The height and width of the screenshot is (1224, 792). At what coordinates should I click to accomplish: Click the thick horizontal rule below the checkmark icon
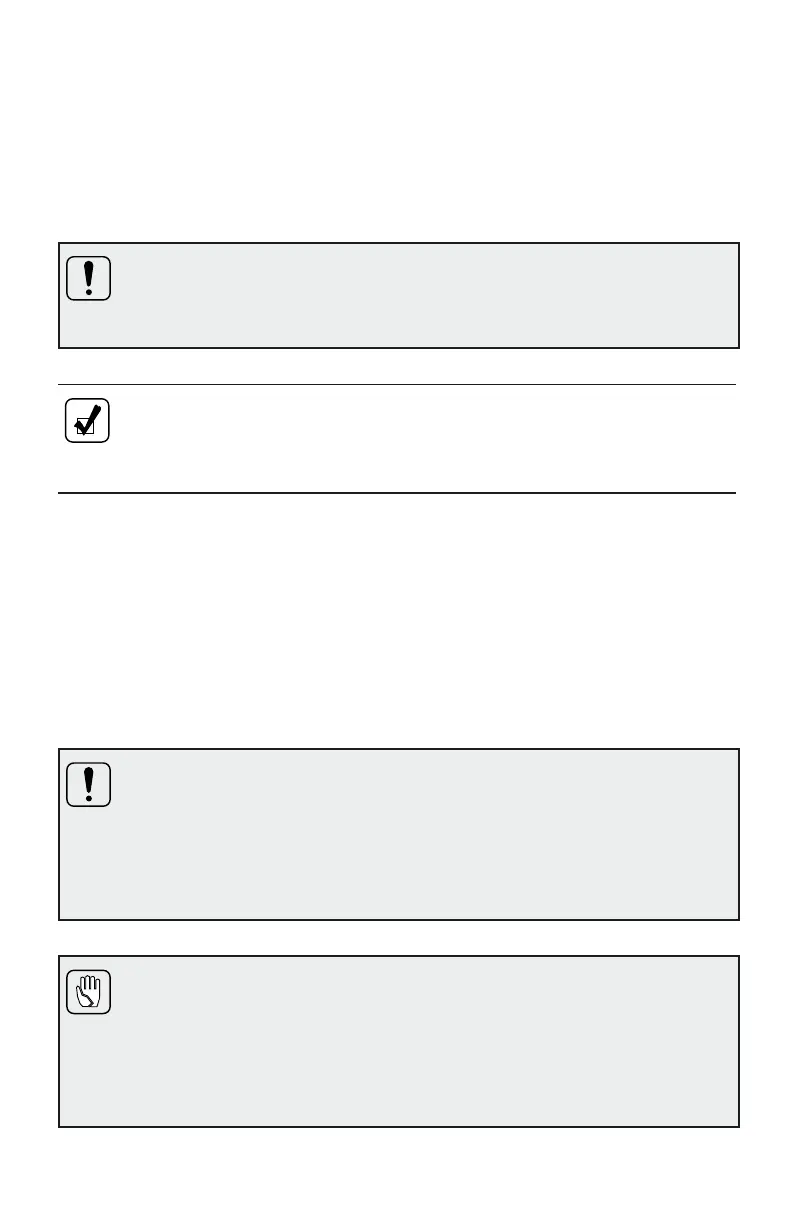pyautogui.click(x=397, y=492)
